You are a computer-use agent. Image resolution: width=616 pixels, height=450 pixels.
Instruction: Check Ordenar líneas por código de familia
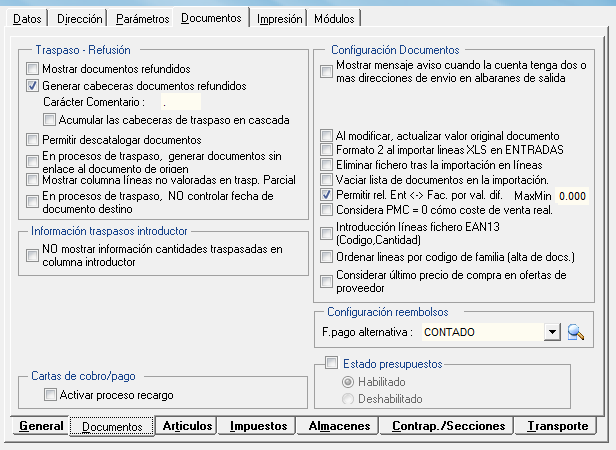pyautogui.click(x=326, y=257)
